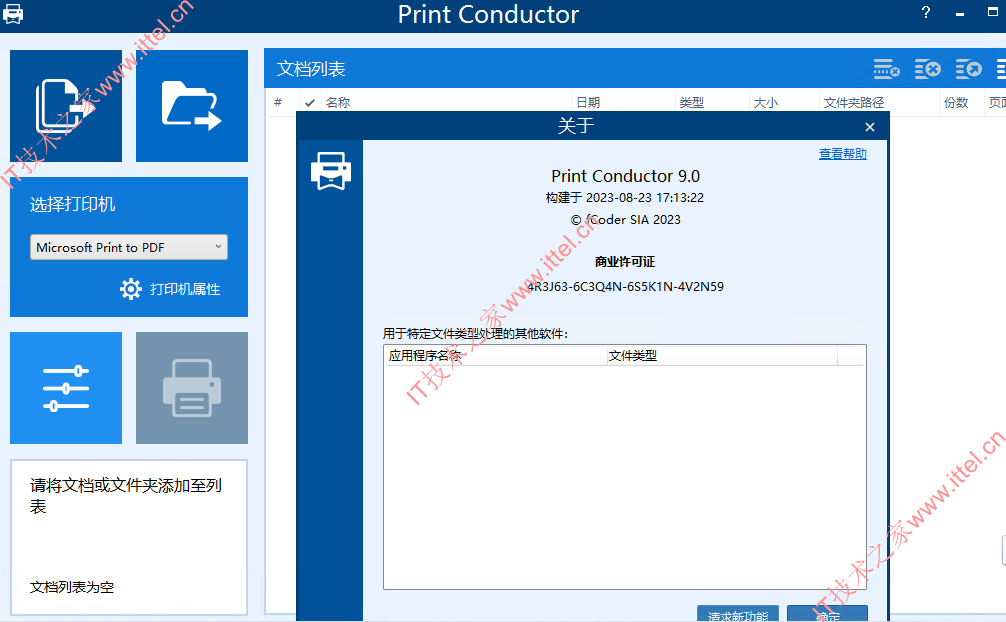Click the Print Conductor 9.0 version text
This screenshot has height=622, width=1006.
pos(626,176)
